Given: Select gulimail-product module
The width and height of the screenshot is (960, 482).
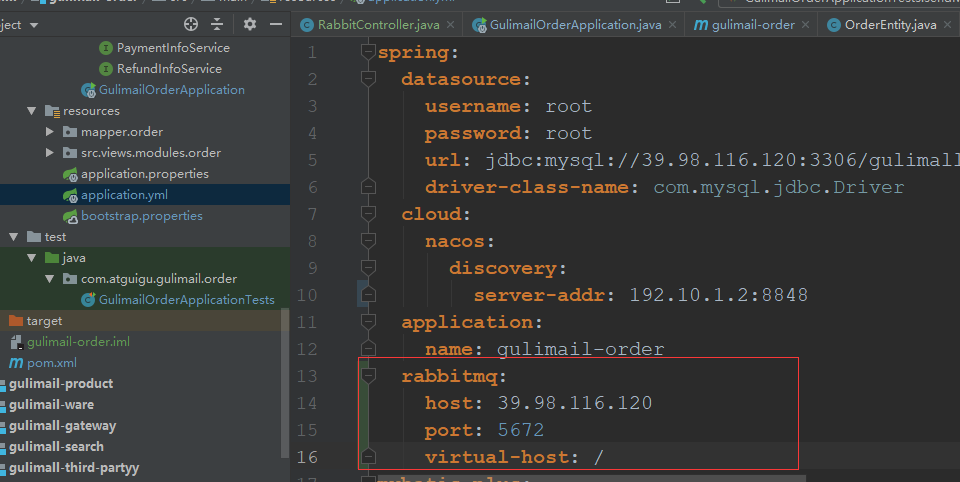Looking at the screenshot, I should point(61,384).
